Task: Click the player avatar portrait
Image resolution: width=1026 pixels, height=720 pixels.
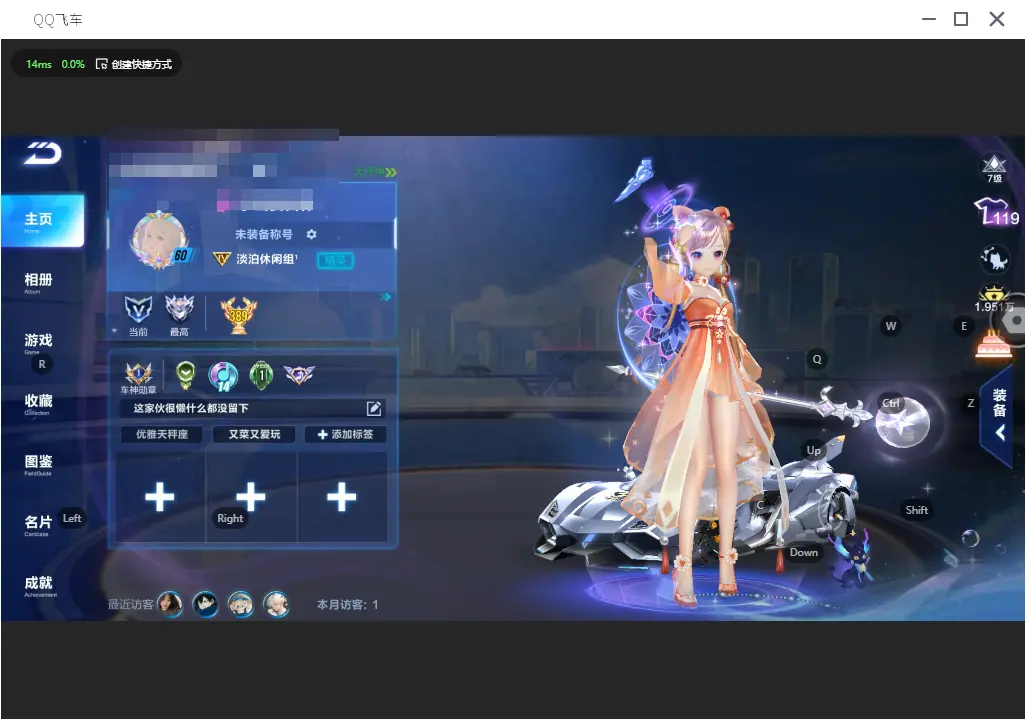Action: click(159, 242)
